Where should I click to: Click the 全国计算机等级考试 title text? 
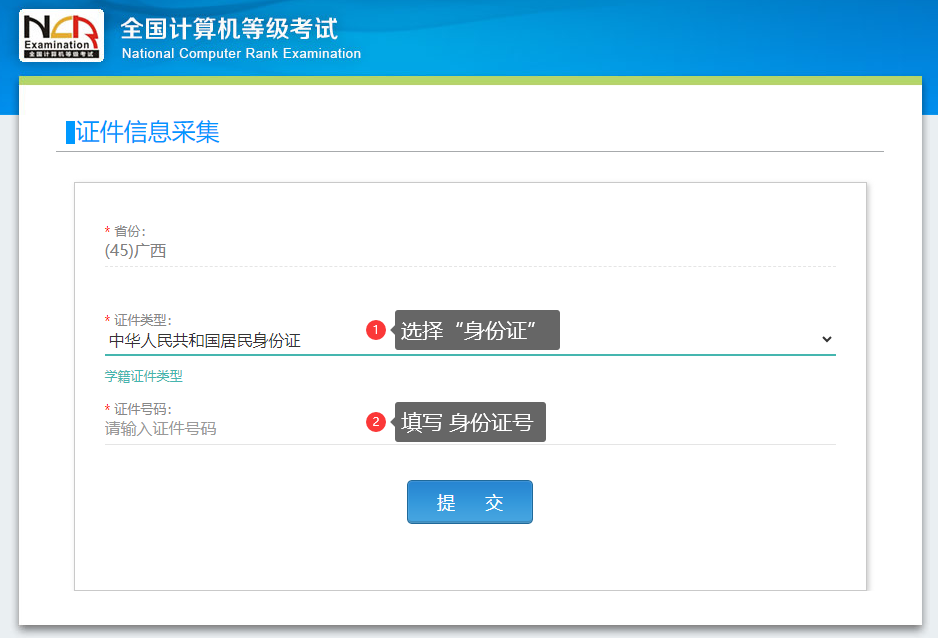229,28
